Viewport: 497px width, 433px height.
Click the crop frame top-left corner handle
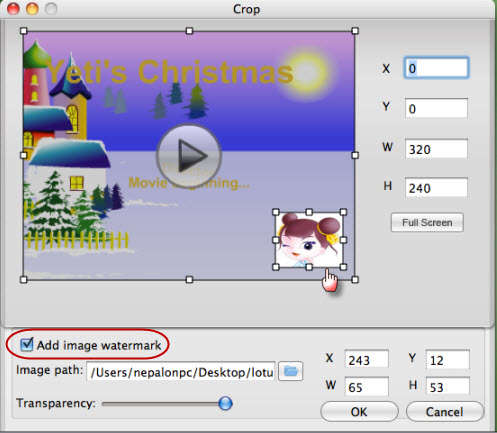click(x=23, y=31)
